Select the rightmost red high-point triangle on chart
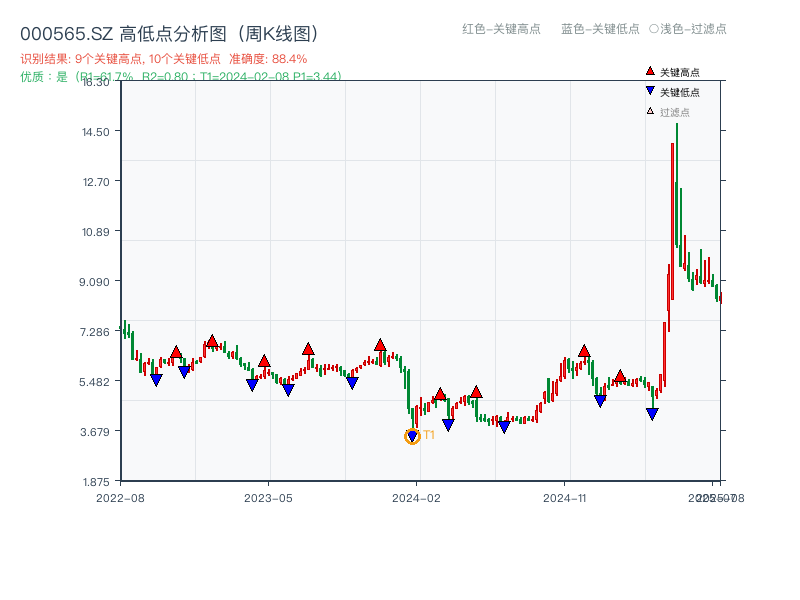Image resolution: width=800 pixels, height=600 pixels. click(620, 376)
